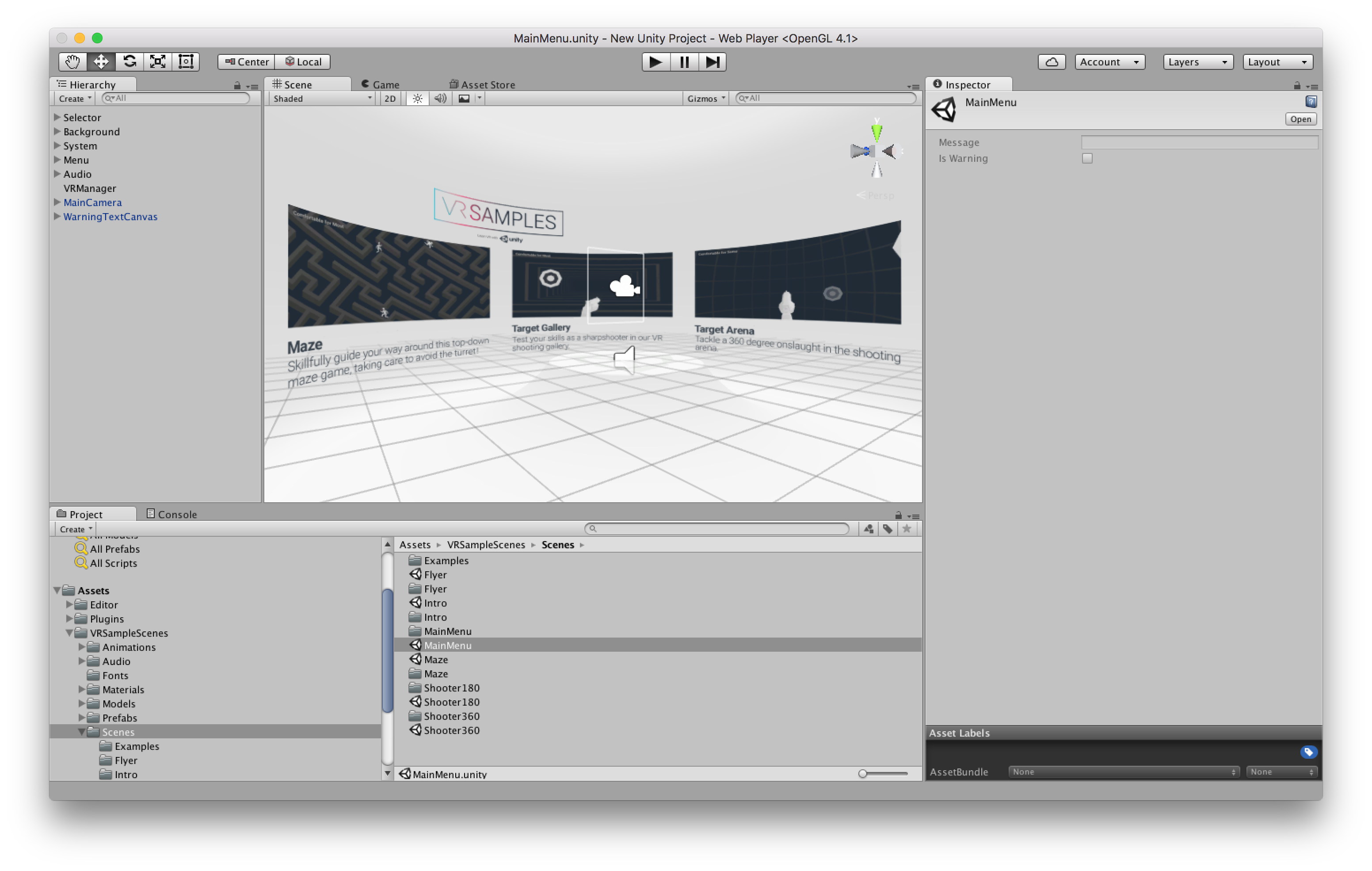Viewport: 1372px width, 871px height.
Task: Select the MainMenu scene asset
Action: (658, 645)
